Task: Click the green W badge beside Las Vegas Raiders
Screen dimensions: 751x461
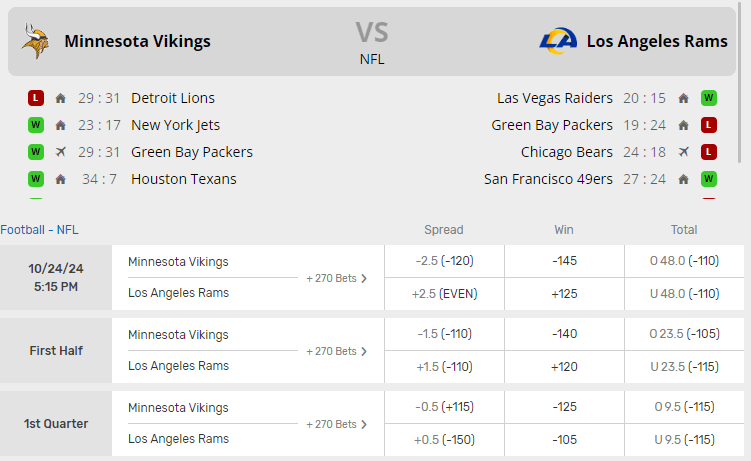Action: pyautogui.click(x=708, y=98)
